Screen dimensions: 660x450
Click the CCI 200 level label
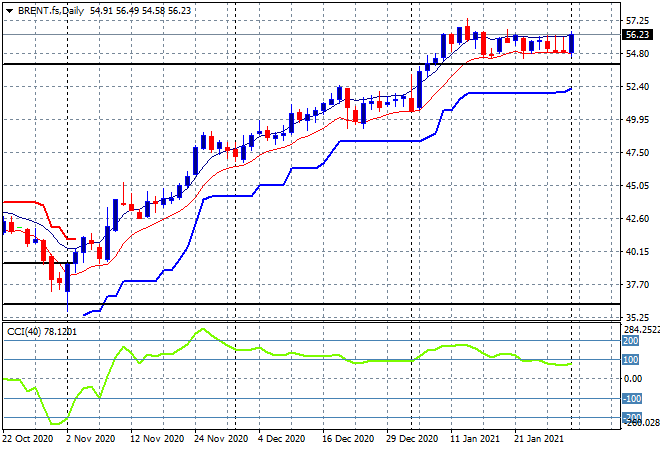tap(633, 341)
